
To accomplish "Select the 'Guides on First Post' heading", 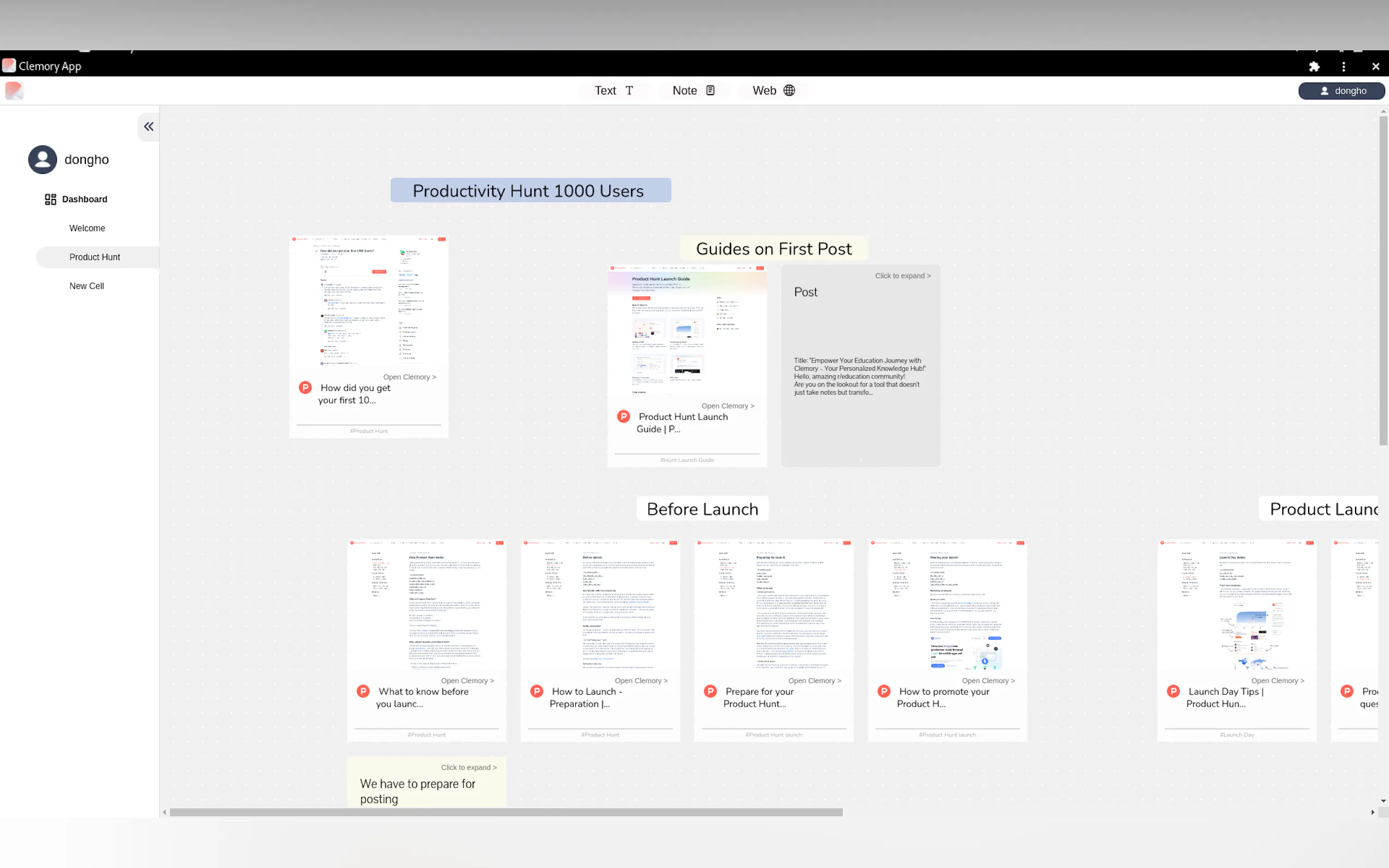I will (773, 249).
